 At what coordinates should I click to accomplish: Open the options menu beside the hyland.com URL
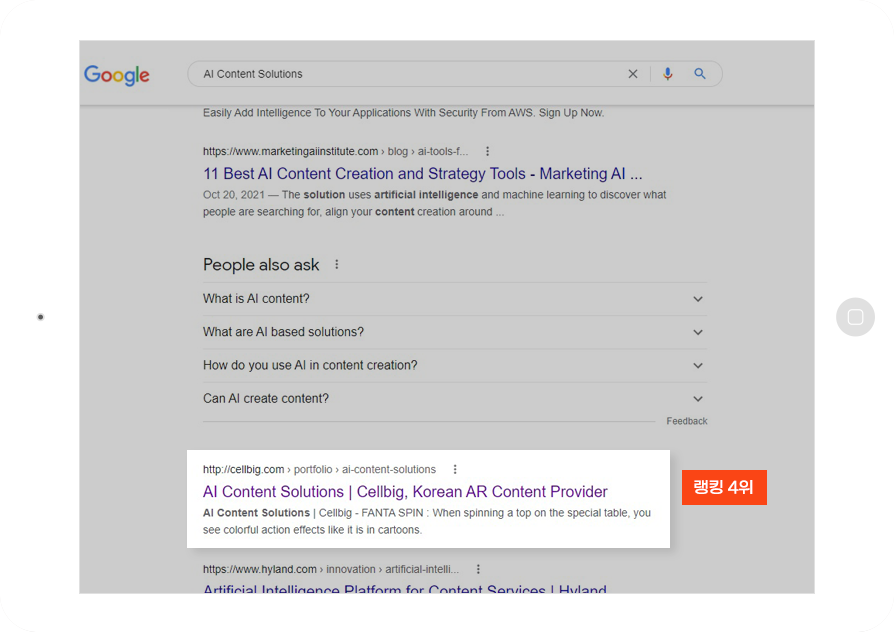478,569
